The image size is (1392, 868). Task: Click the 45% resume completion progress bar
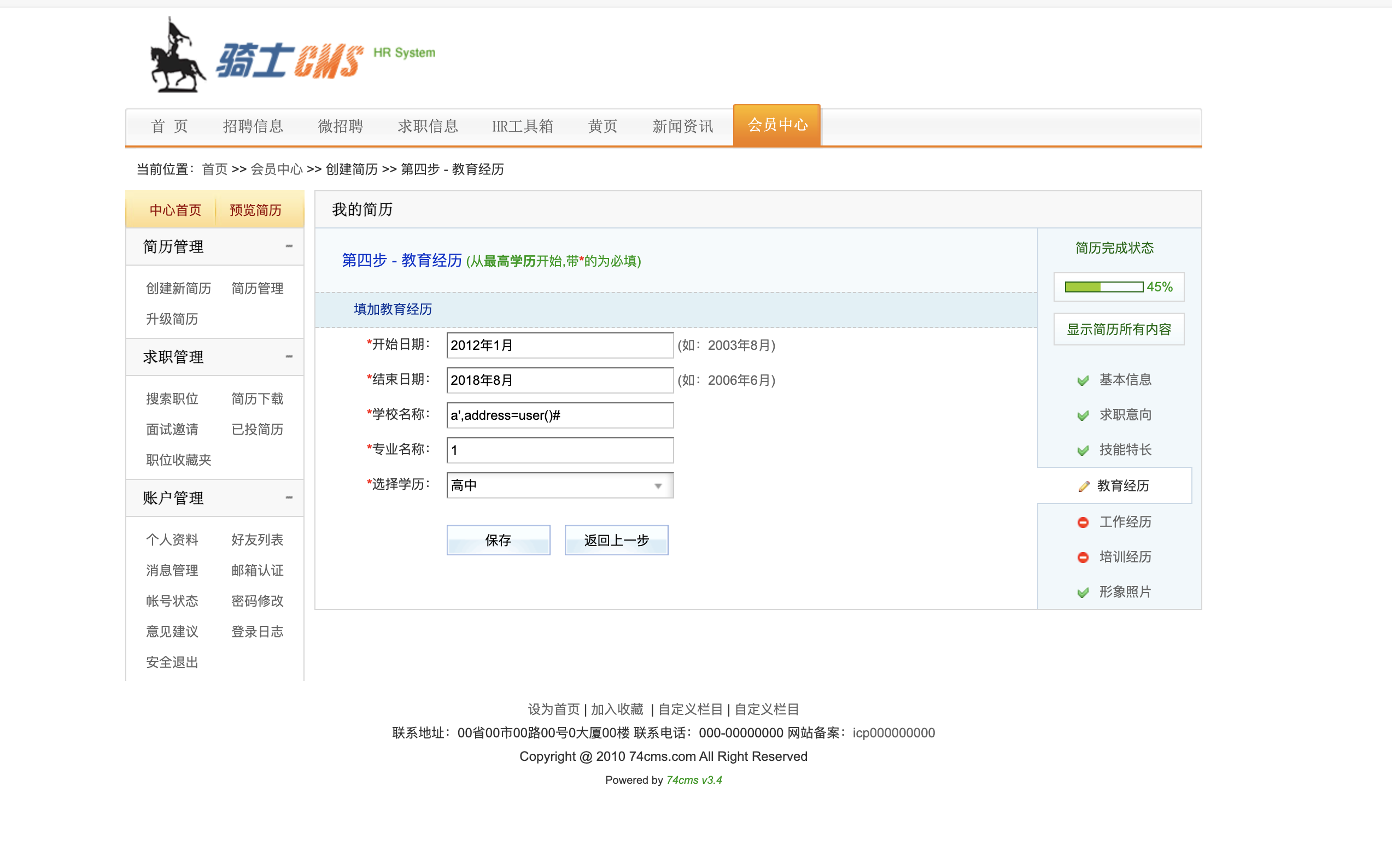(1104, 287)
